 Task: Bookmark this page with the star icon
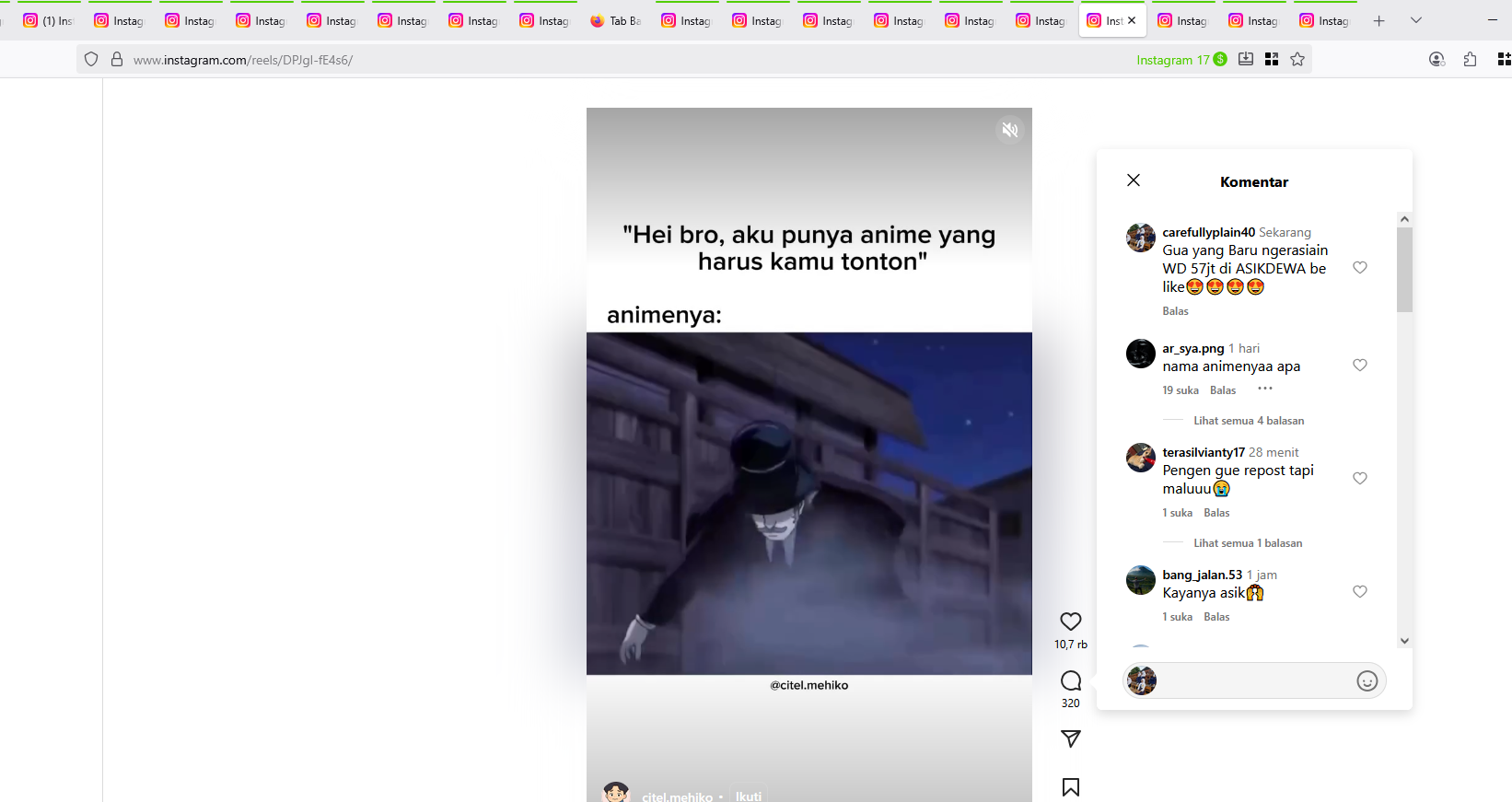coord(1297,59)
